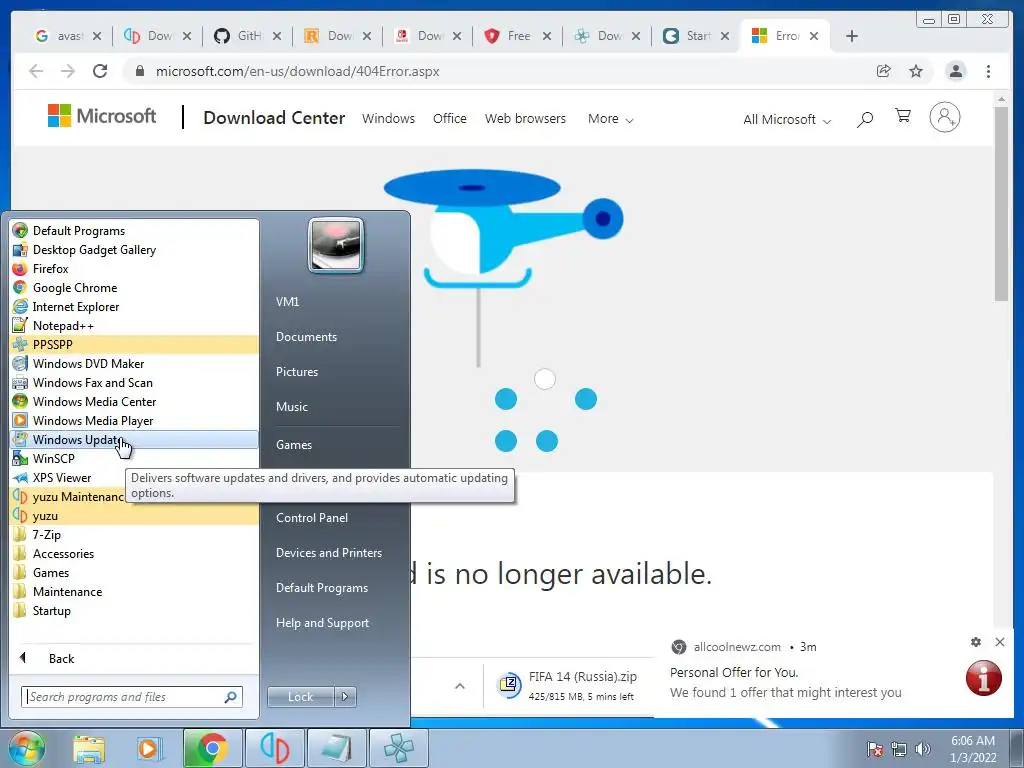The width and height of the screenshot is (1024, 768).
Task: Launch Windows DVD Maker
Action: [134, 363]
